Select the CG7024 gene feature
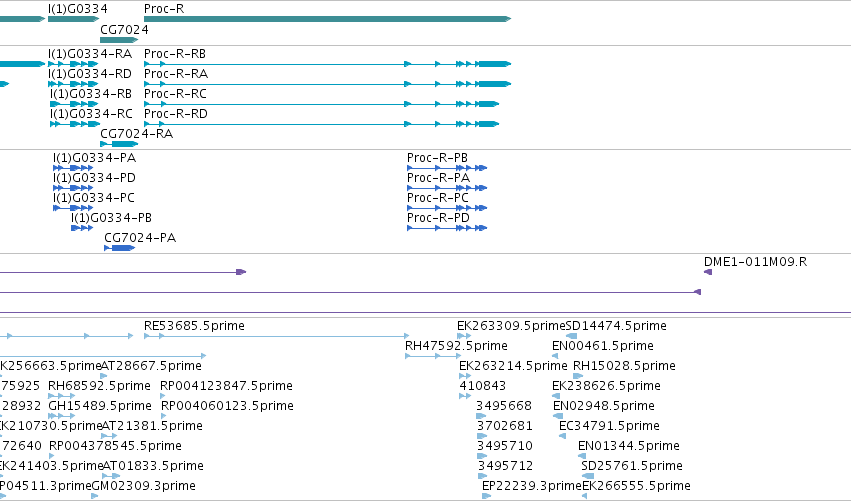Screen dimensions: 851x501 (x=119, y=40)
